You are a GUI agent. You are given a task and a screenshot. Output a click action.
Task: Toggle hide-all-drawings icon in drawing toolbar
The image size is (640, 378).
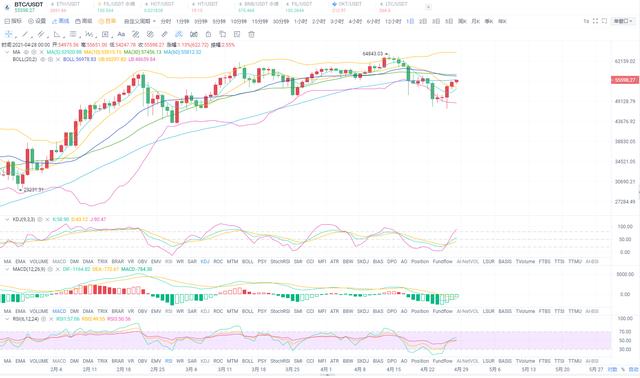[193, 34]
